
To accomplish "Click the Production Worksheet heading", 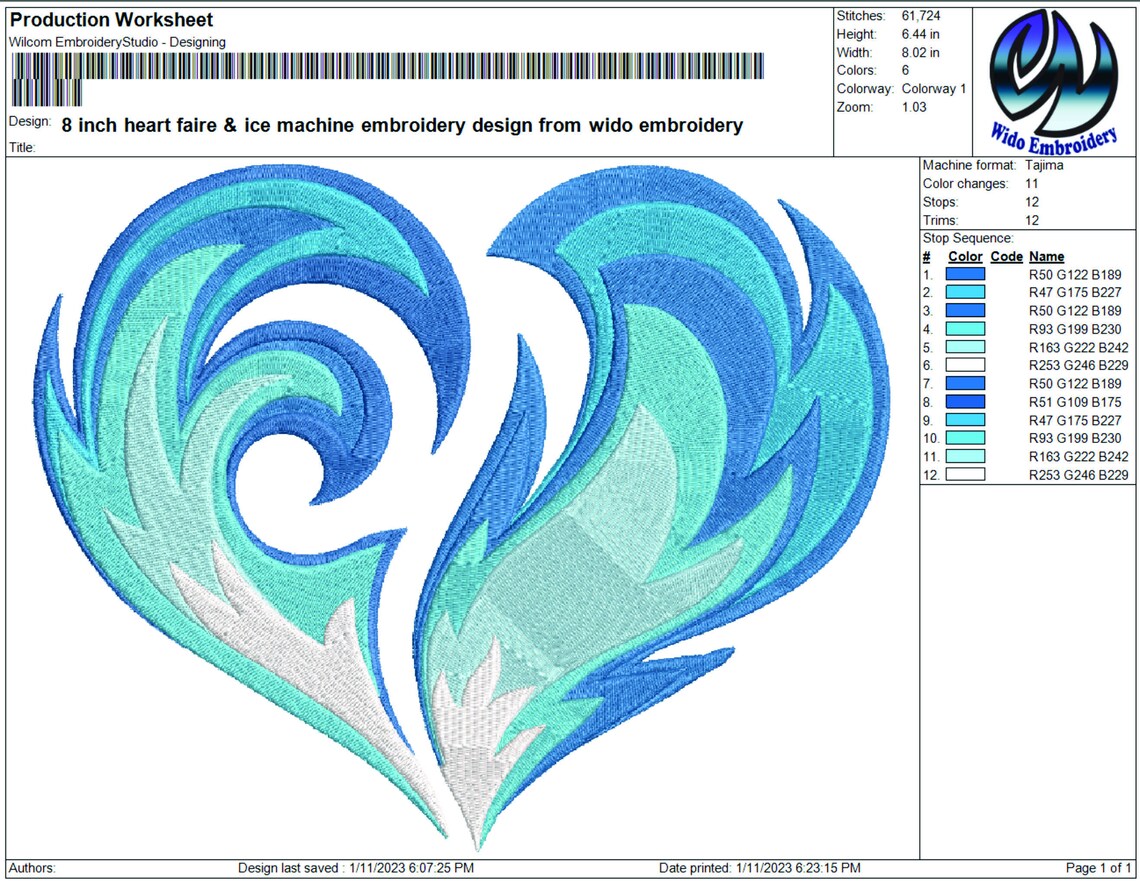I will coord(110,19).
